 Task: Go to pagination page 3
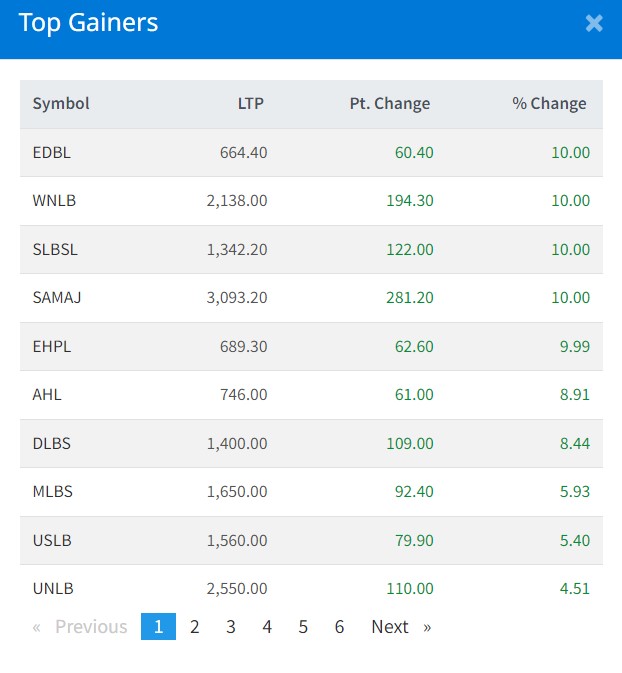click(231, 627)
